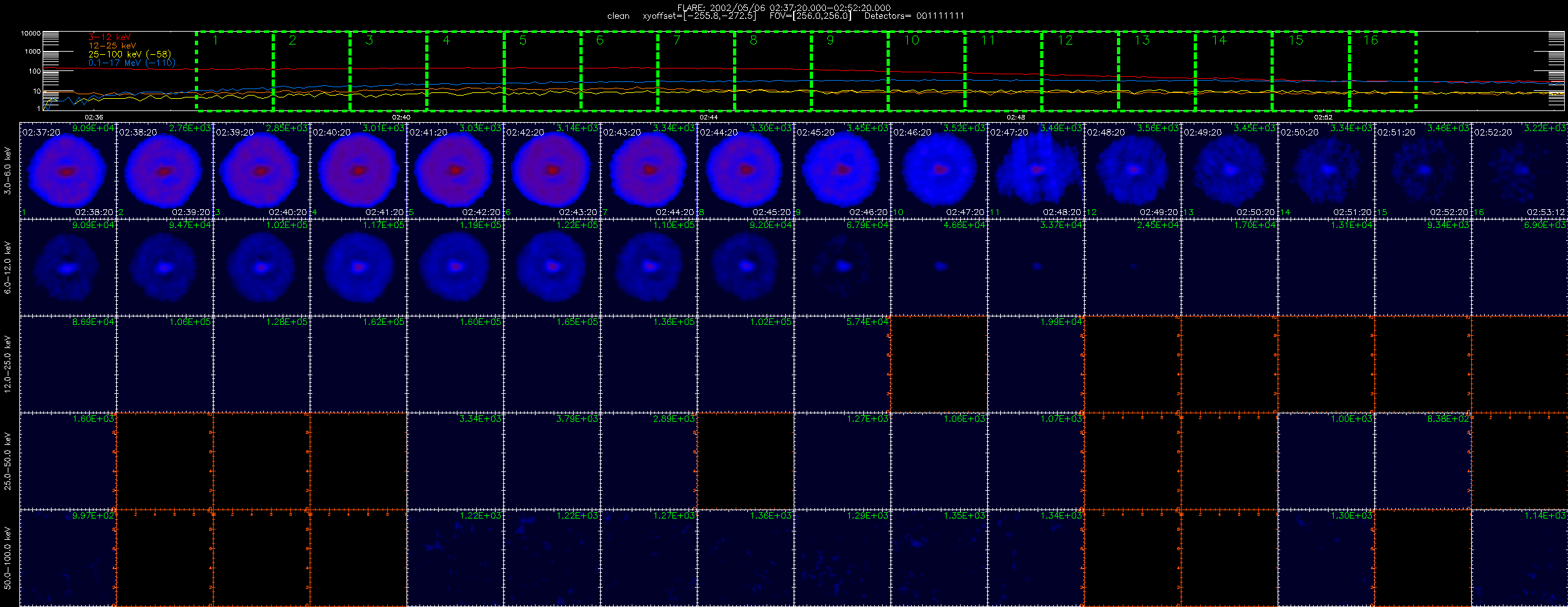
Task: Click the 02:44 tick label on the lightcurve axis
Action: (709, 118)
